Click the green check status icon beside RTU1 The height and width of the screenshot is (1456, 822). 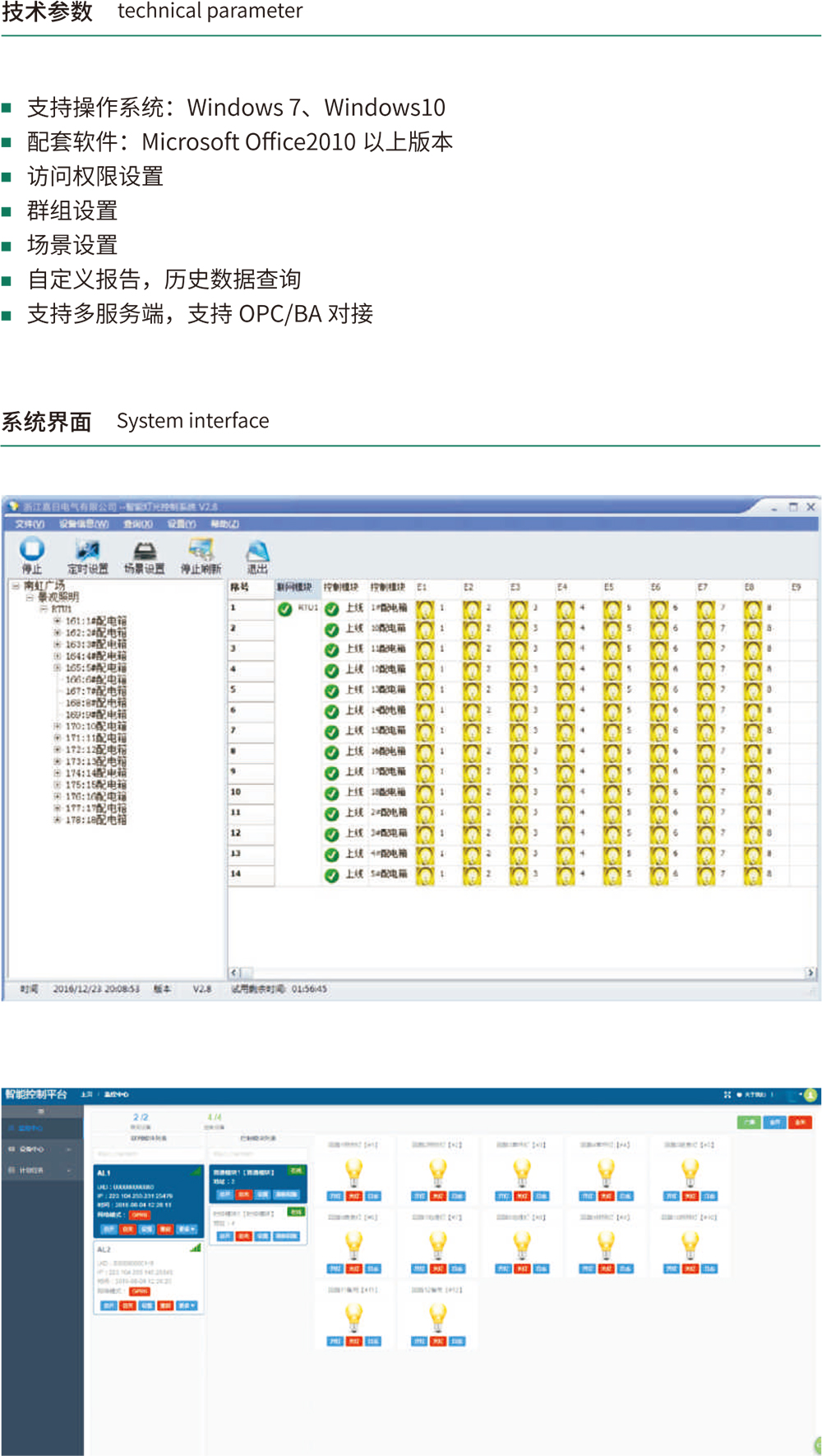(x=284, y=609)
